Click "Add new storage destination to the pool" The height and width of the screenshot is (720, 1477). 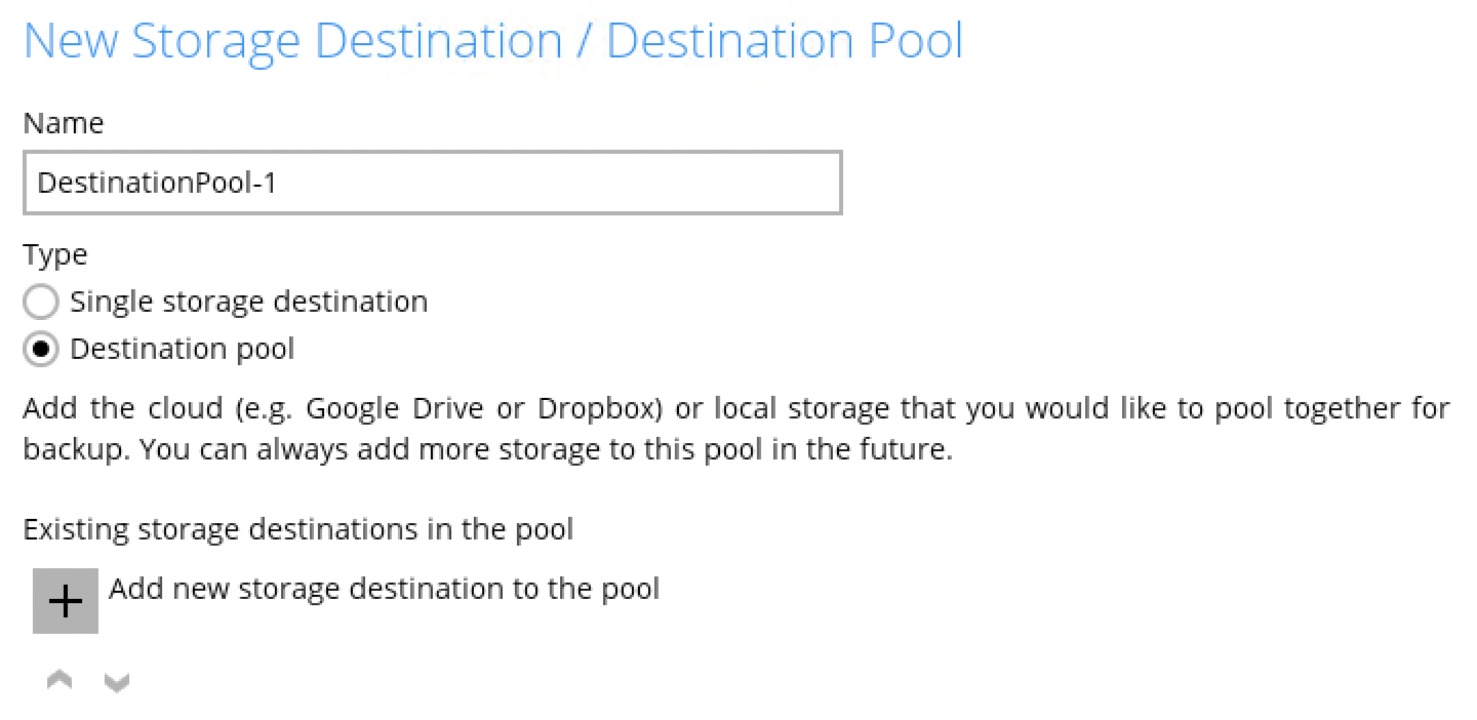pyautogui.click(x=384, y=588)
